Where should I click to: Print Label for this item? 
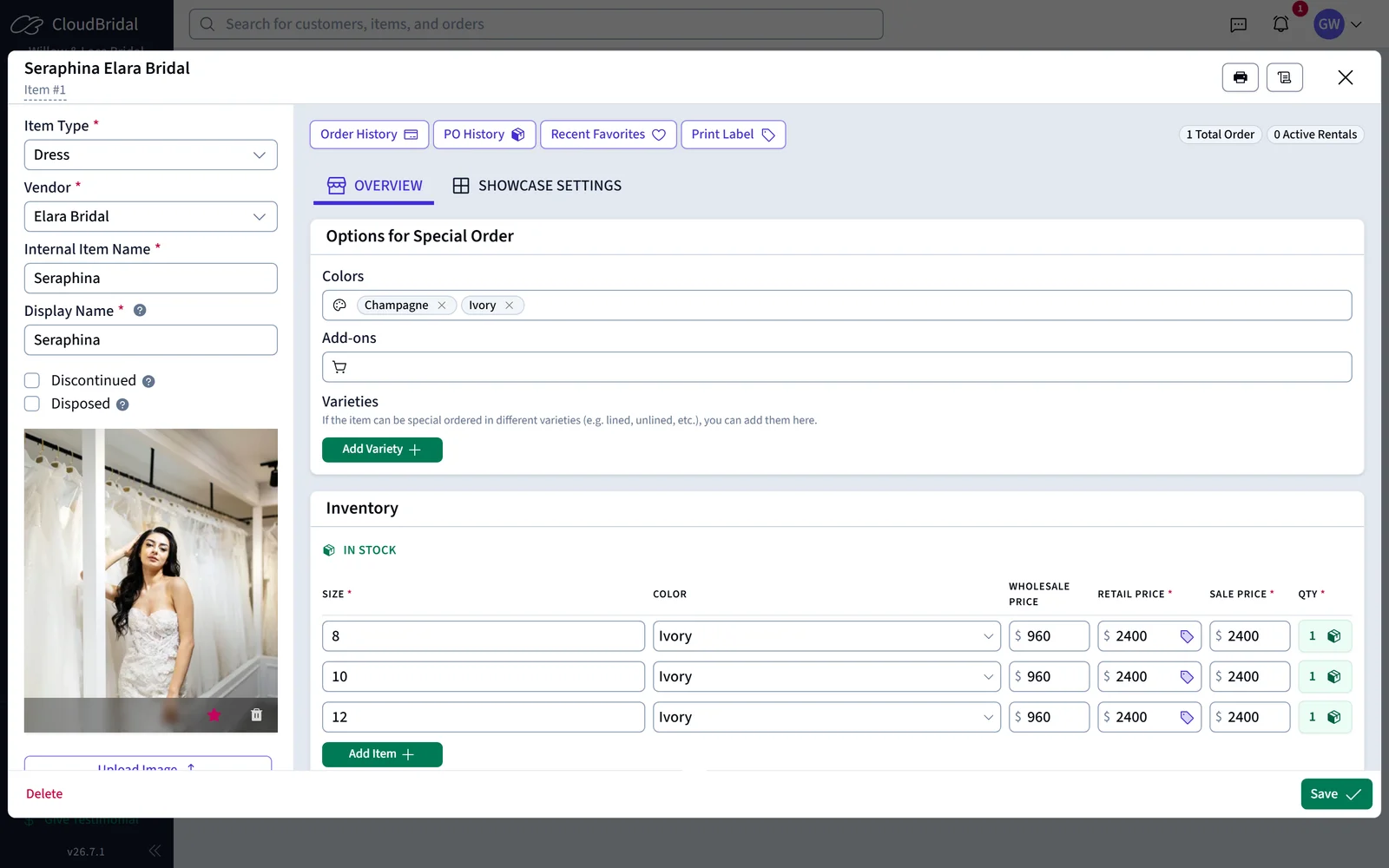click(733, 135)
